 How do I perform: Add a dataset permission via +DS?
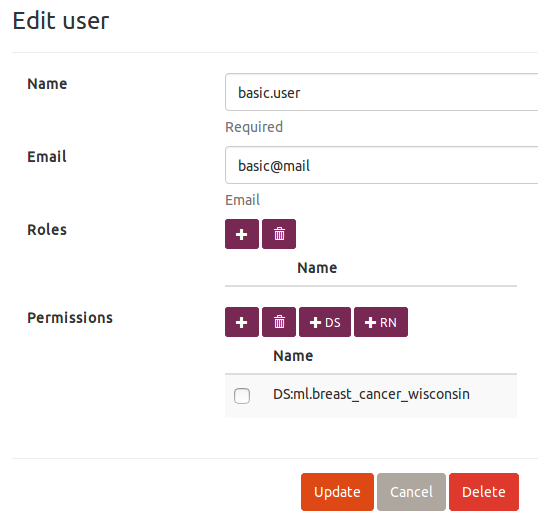[x=325, y=322]
